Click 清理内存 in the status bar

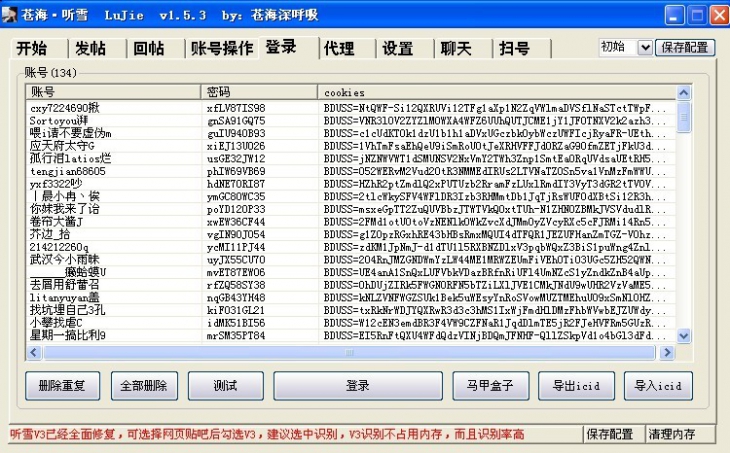click(x=672, y=434)
